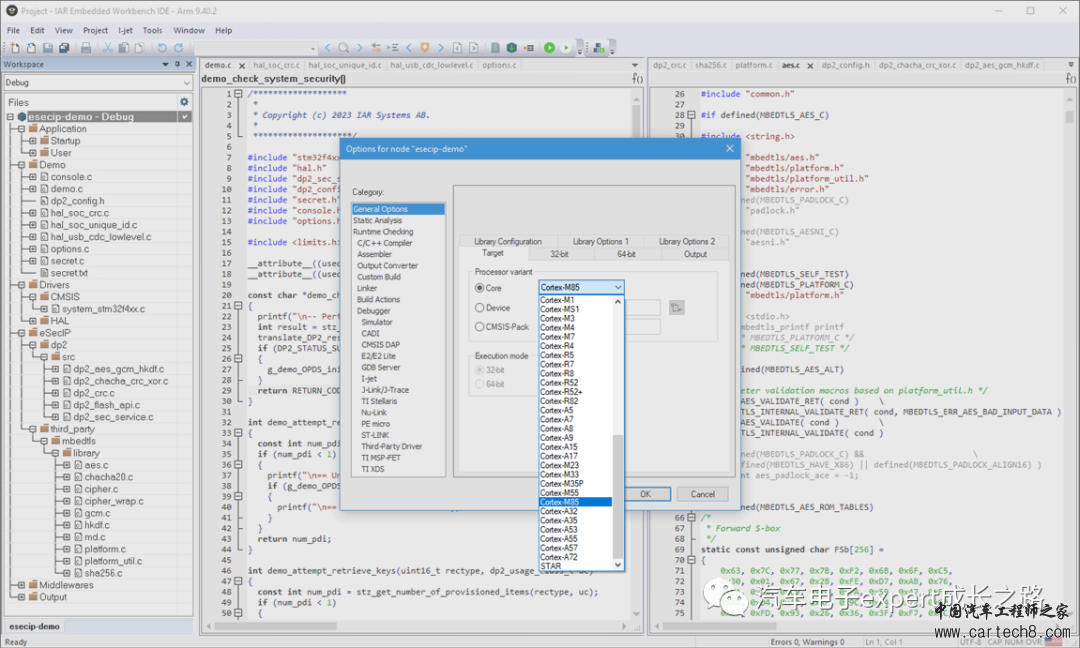This screenshot has height=648, width=1080.
Task: Click the vertical scrollbar of the aes.c editor
Action: point(1070,118)
